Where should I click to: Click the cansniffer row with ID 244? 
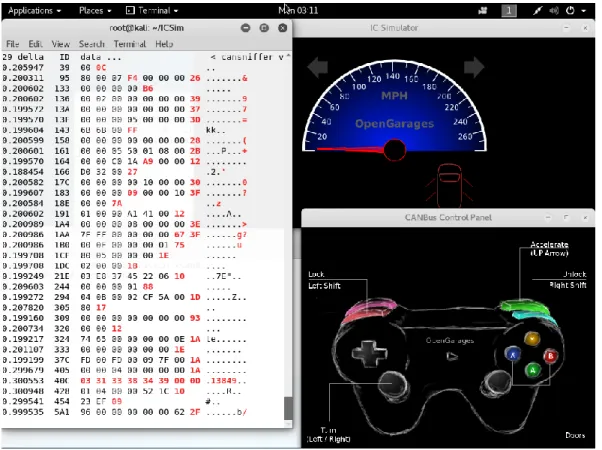125,286
